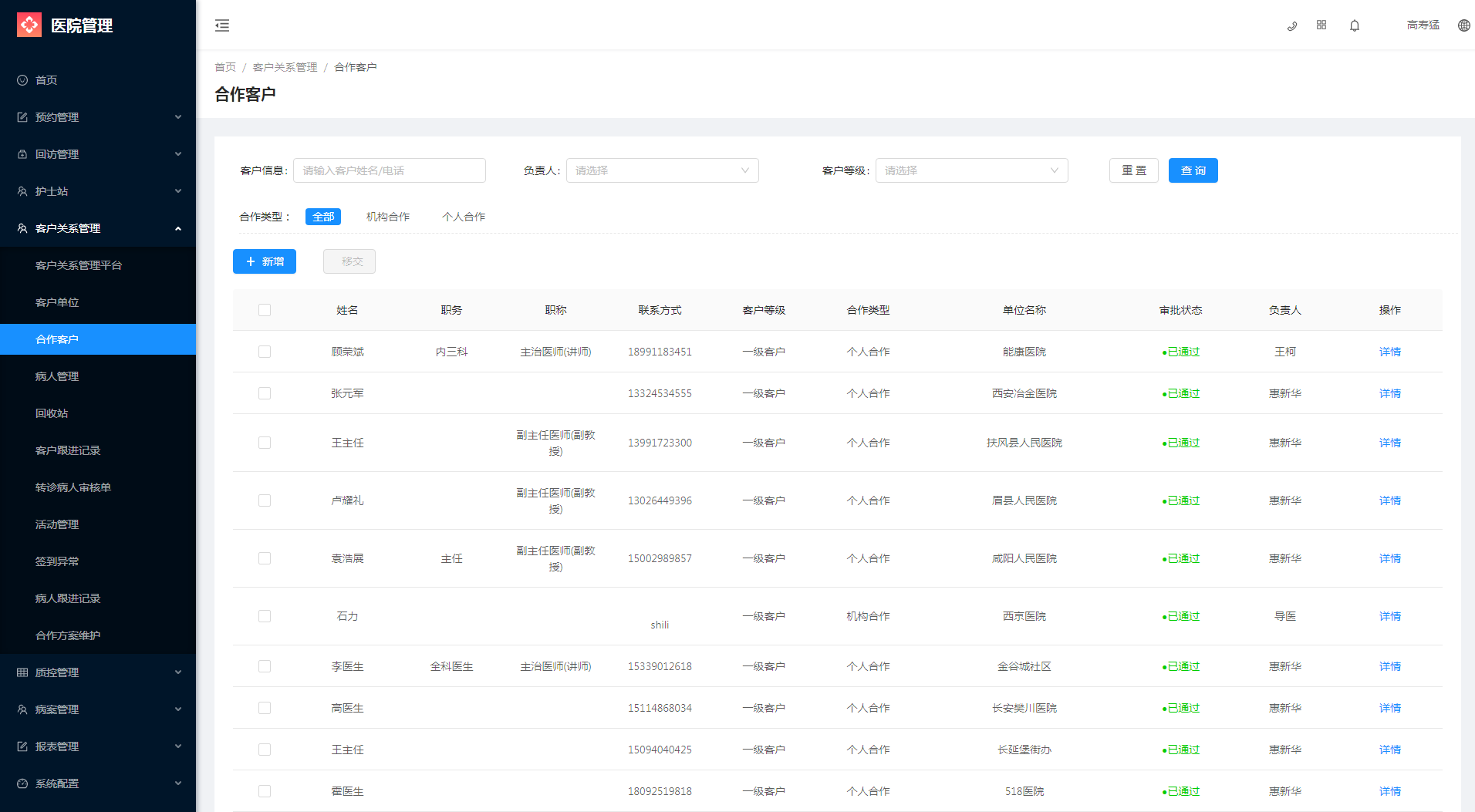Click the 移交 transfer button
1475x812 pixels.
click(349, 261)
